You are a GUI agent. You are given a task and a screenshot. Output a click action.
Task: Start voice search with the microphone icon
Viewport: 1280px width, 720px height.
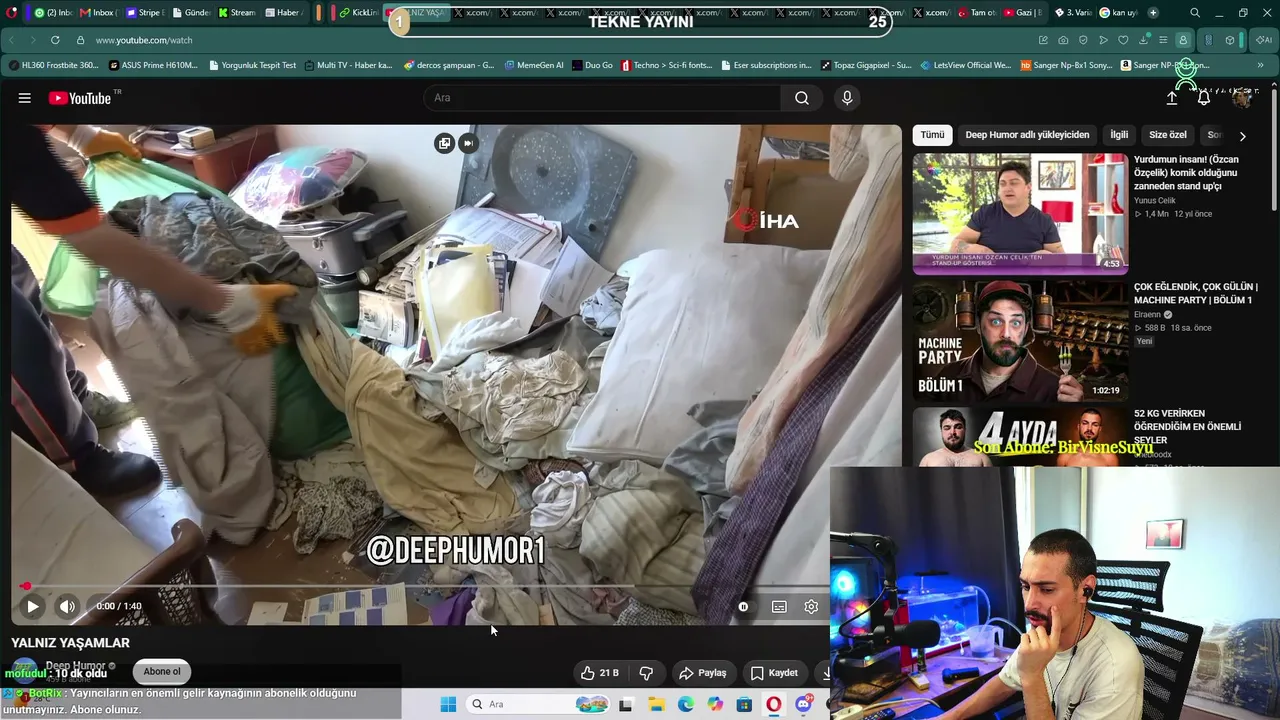[847, 98]
